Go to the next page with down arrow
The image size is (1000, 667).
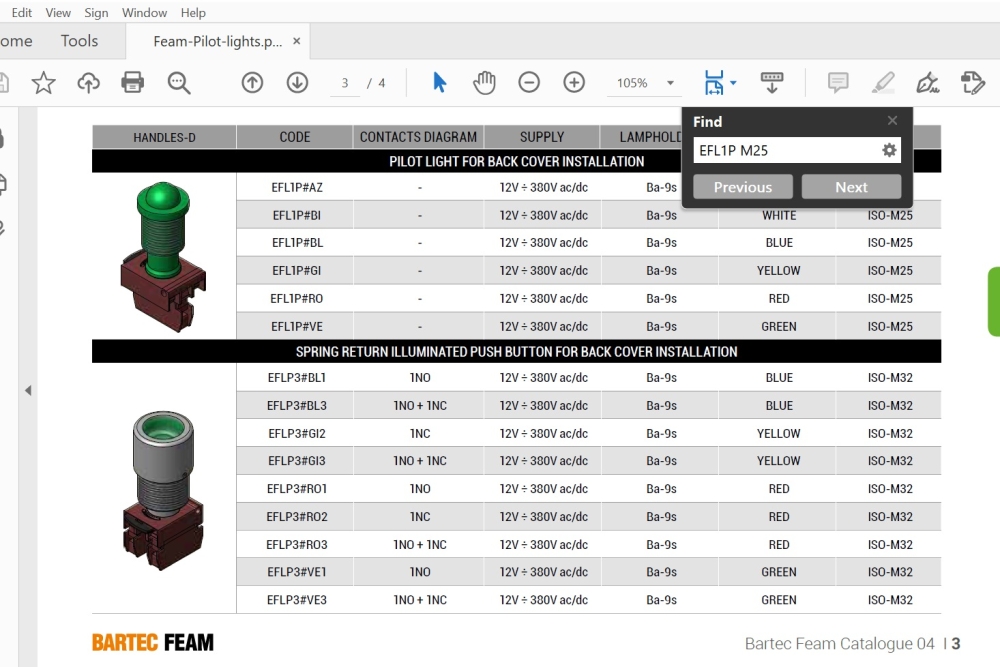pyautogui.click(x=297, y=83)
